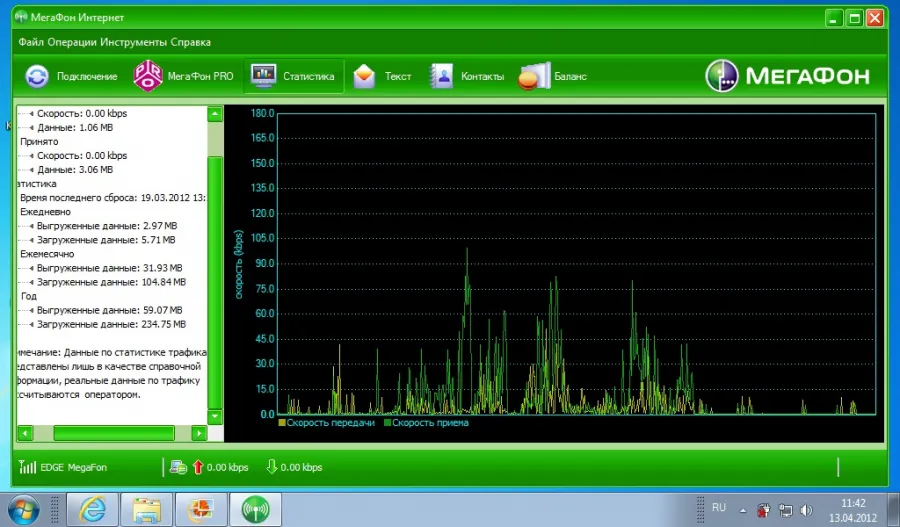Open the Текст envelope icon
900x527 pixels.
click(x=364, y=76)
